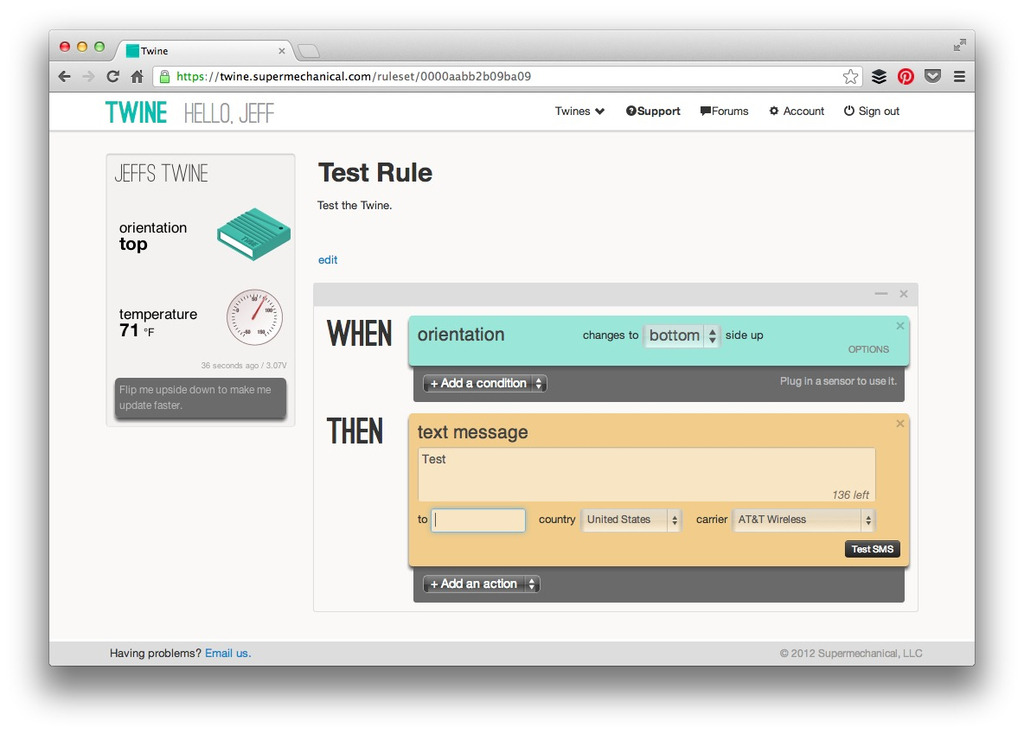Click the browser home icon
Image resolution: width=1024 pixels, height=734 pixels.
click(x=137, y=77)
